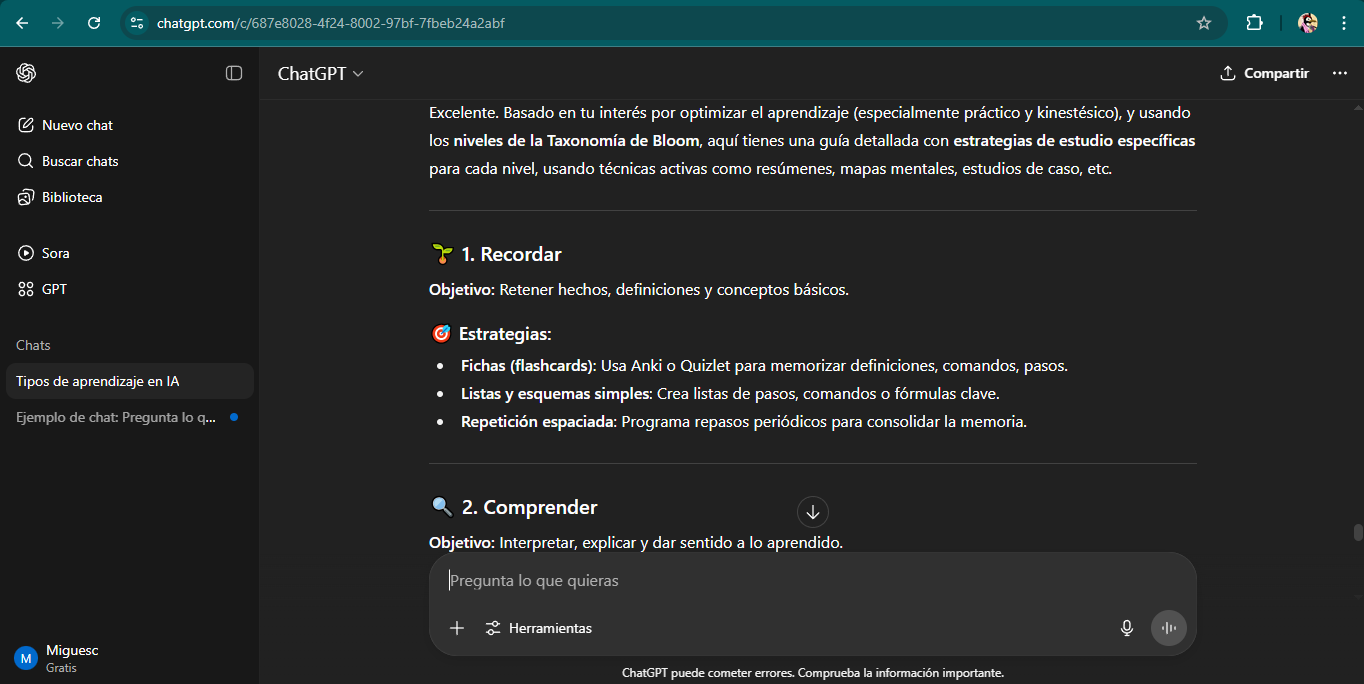The image size is (1364, 684).
Task: Click the 'Estrategias:' subheading
Action: [x=505, y=334]
